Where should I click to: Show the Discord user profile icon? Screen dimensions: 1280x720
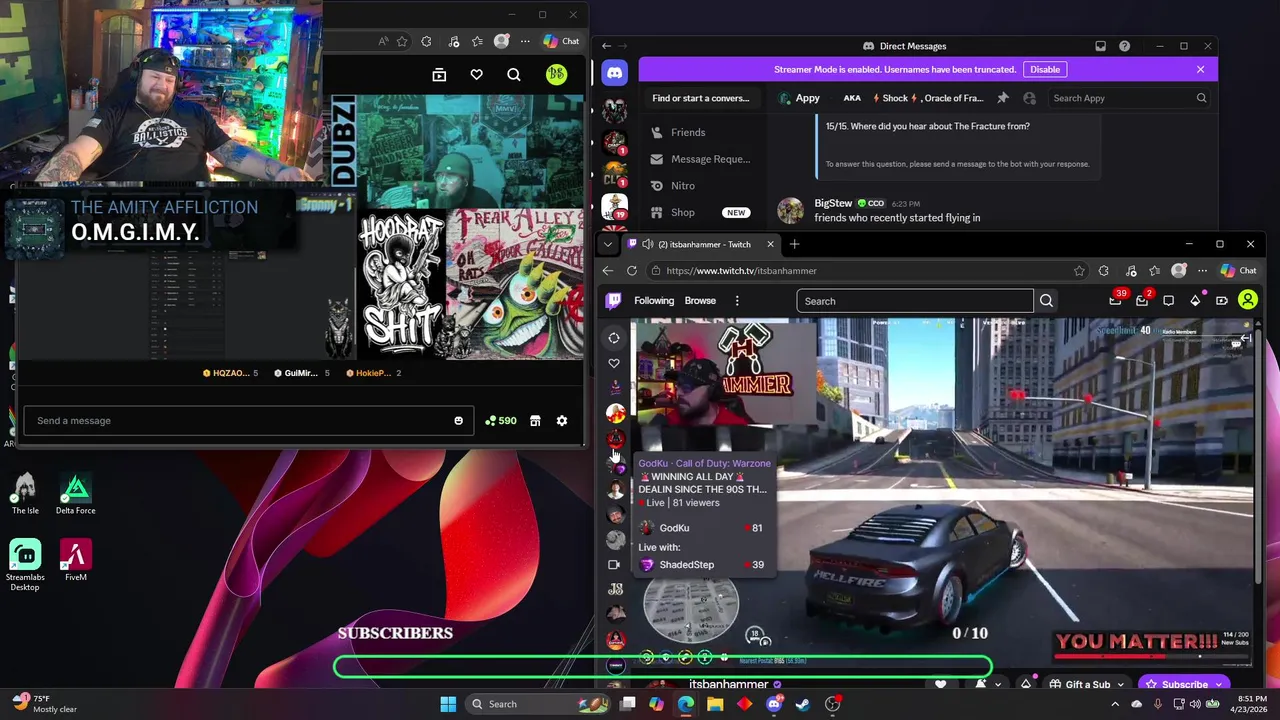coord(1030,98)
